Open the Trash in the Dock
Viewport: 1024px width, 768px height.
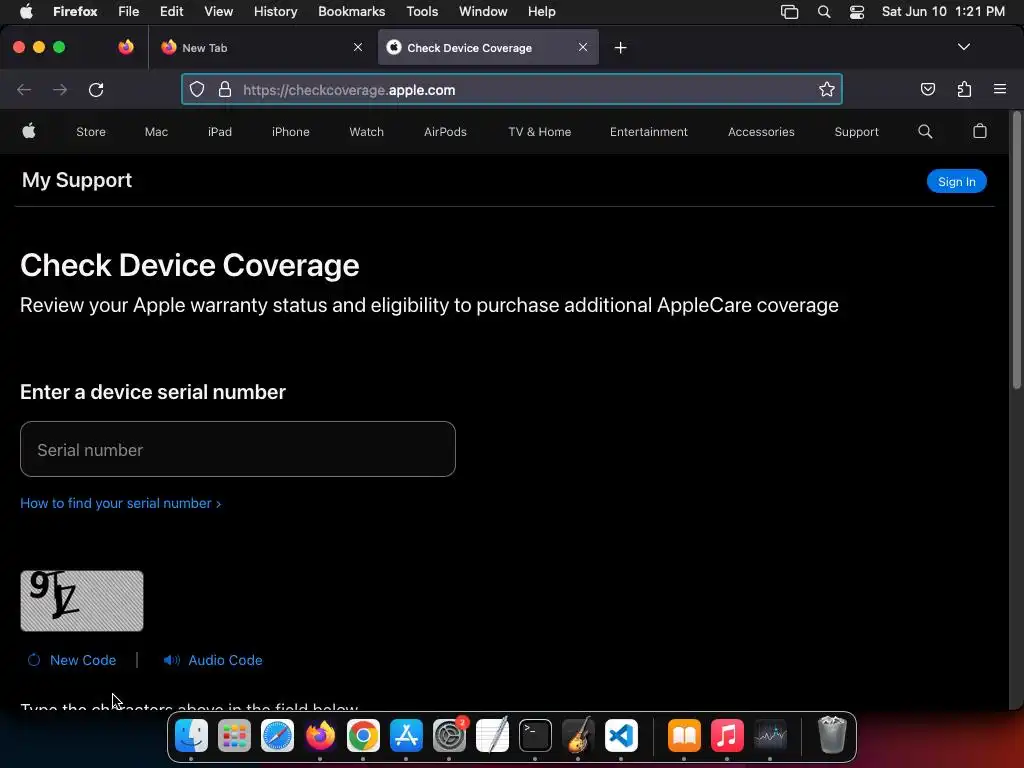click(x=832, y=735)
